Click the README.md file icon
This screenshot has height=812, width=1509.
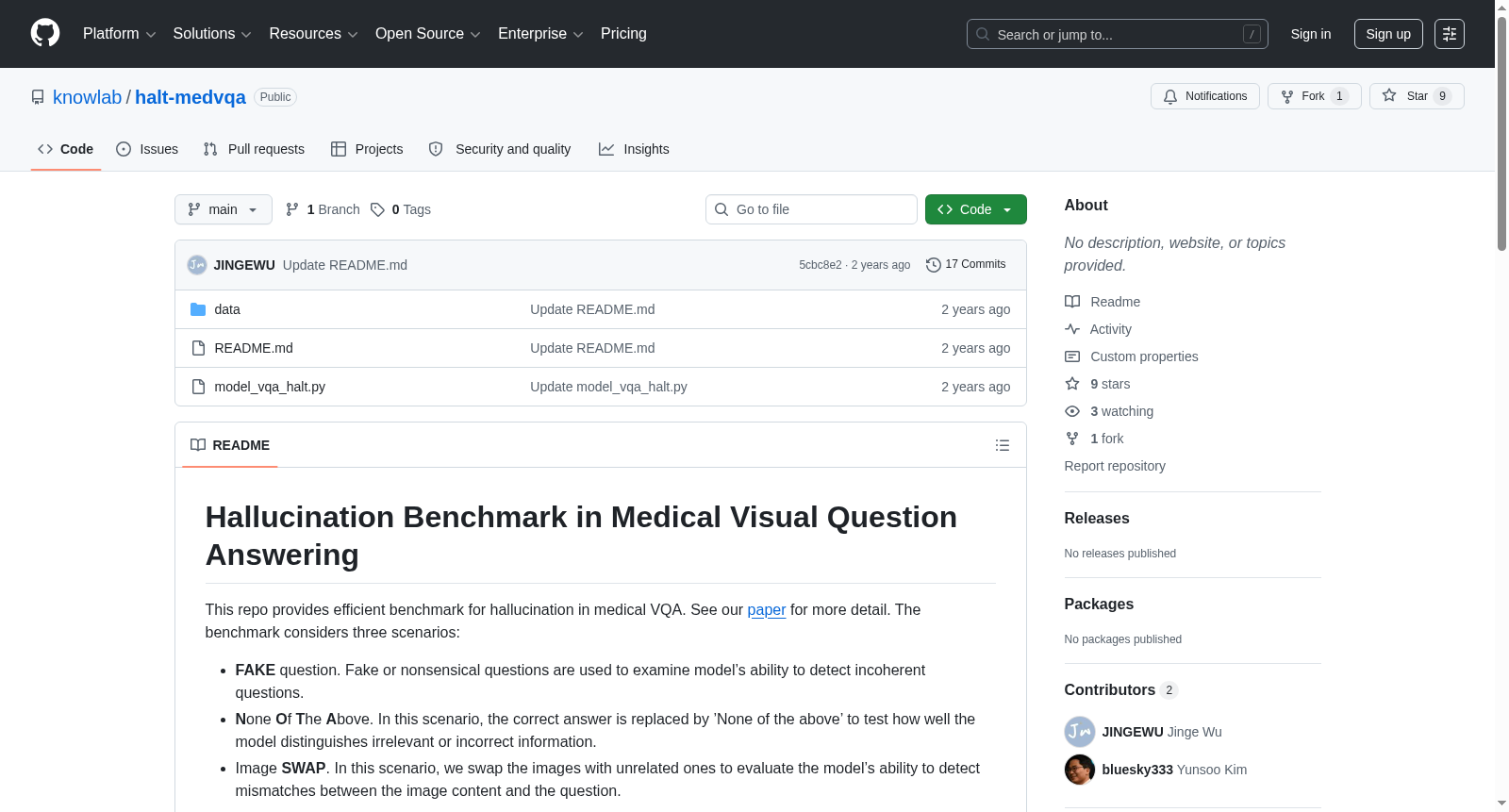[x=198, y=348]
